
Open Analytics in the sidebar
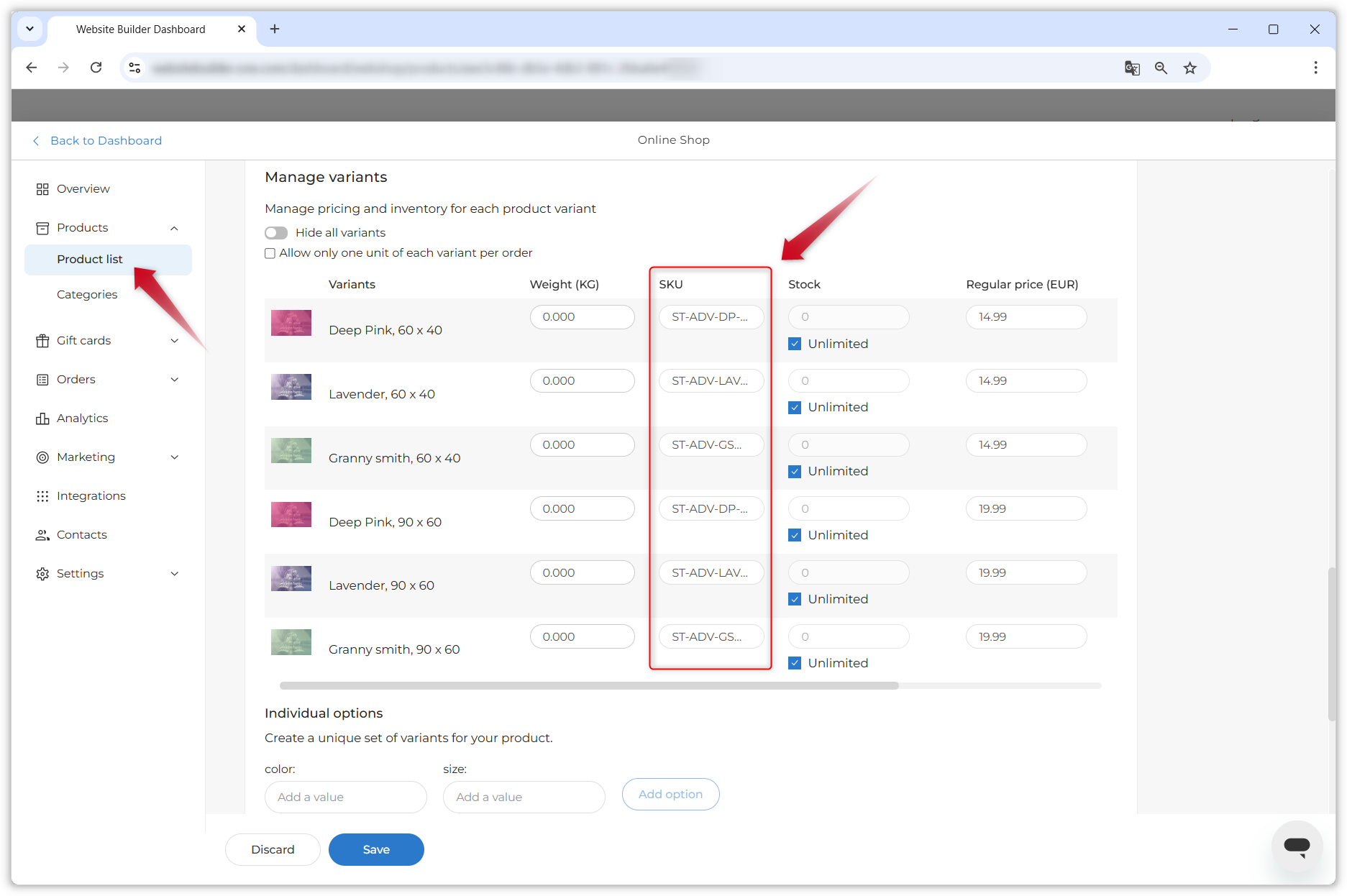tap(83, 419)
